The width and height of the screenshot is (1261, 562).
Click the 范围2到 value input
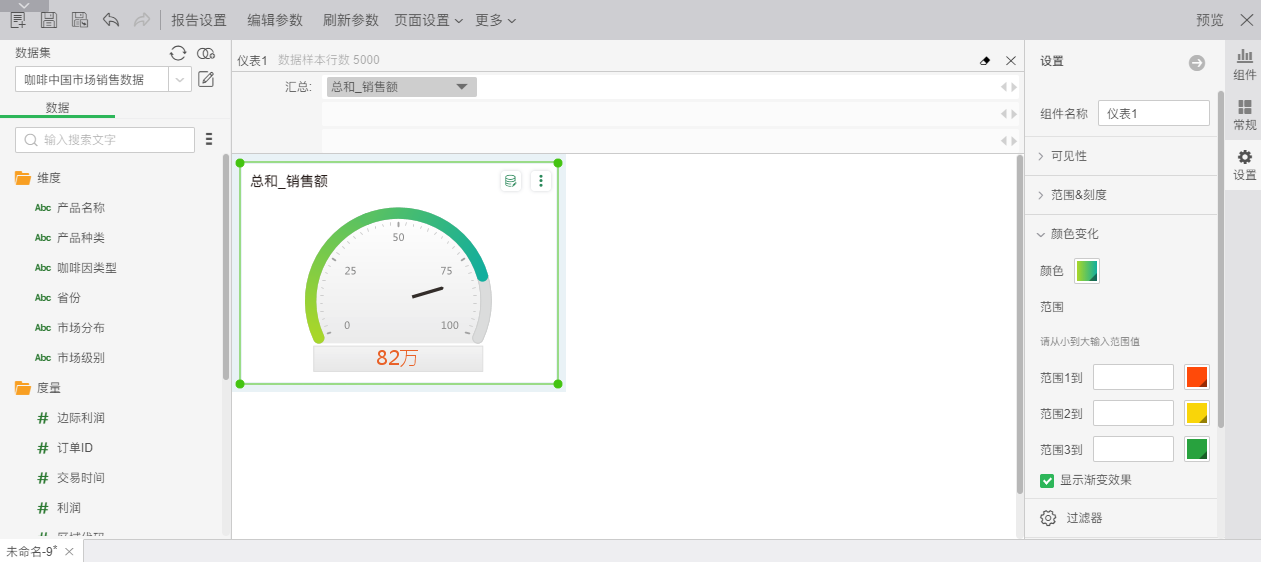tap(1133, 413)
